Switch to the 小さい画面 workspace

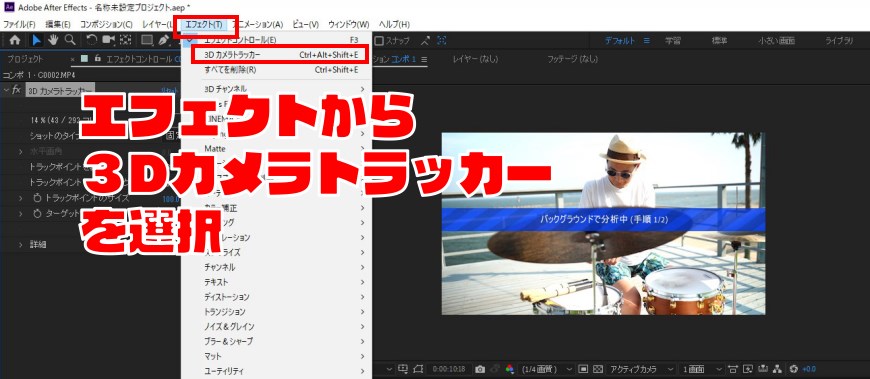tap(776, 41)
